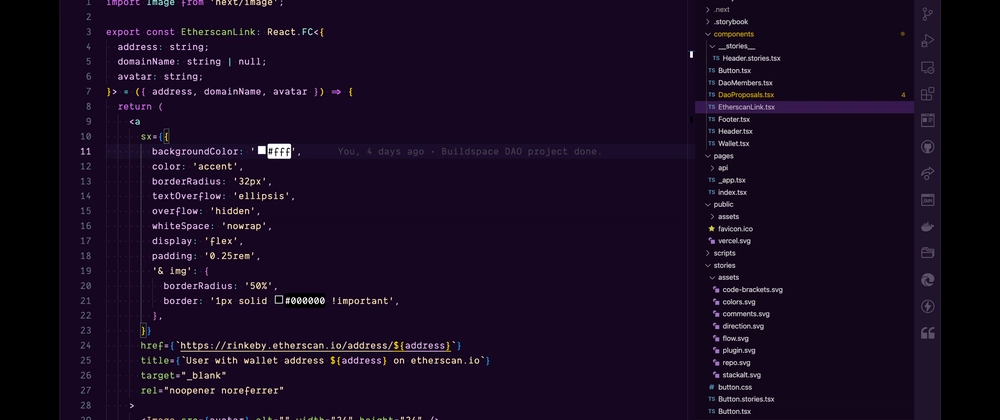
Task: Select favicon.ico in public folder
Action: [734, 229]
